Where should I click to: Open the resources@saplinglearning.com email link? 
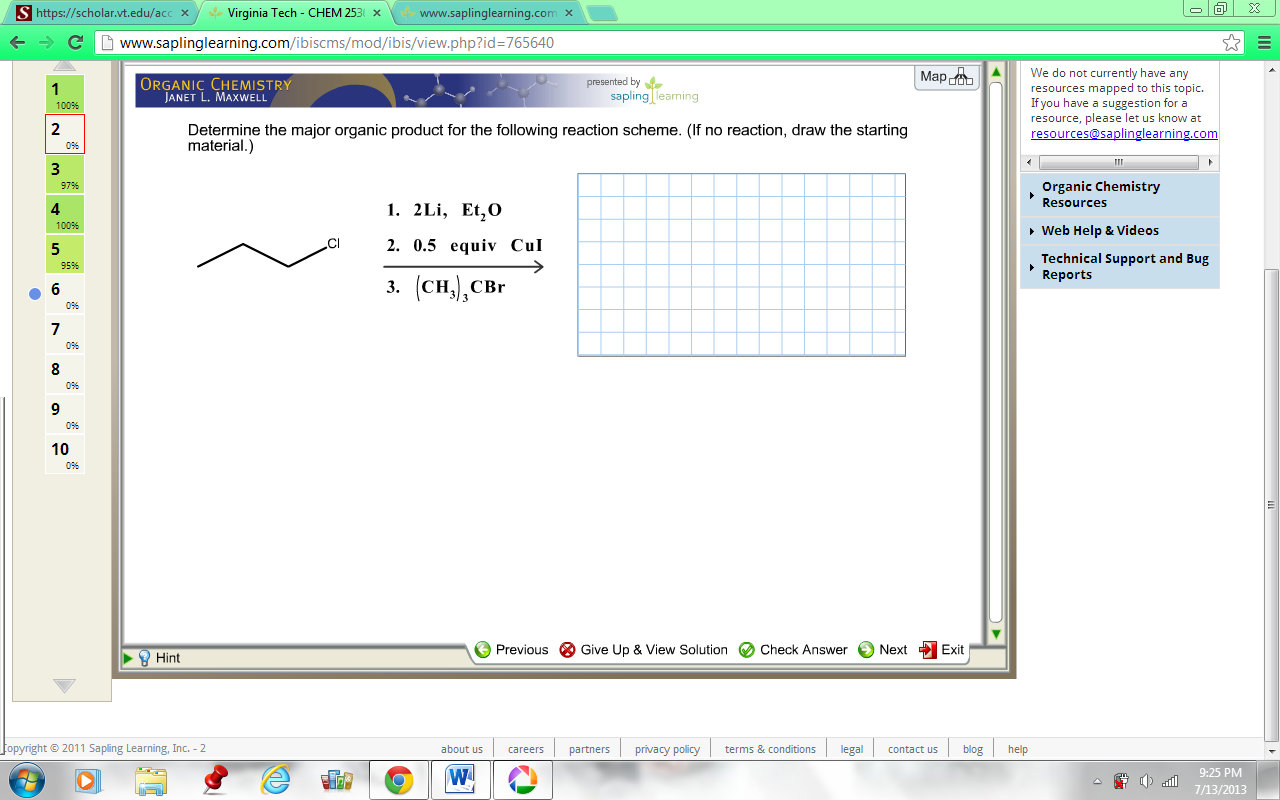1122,133
